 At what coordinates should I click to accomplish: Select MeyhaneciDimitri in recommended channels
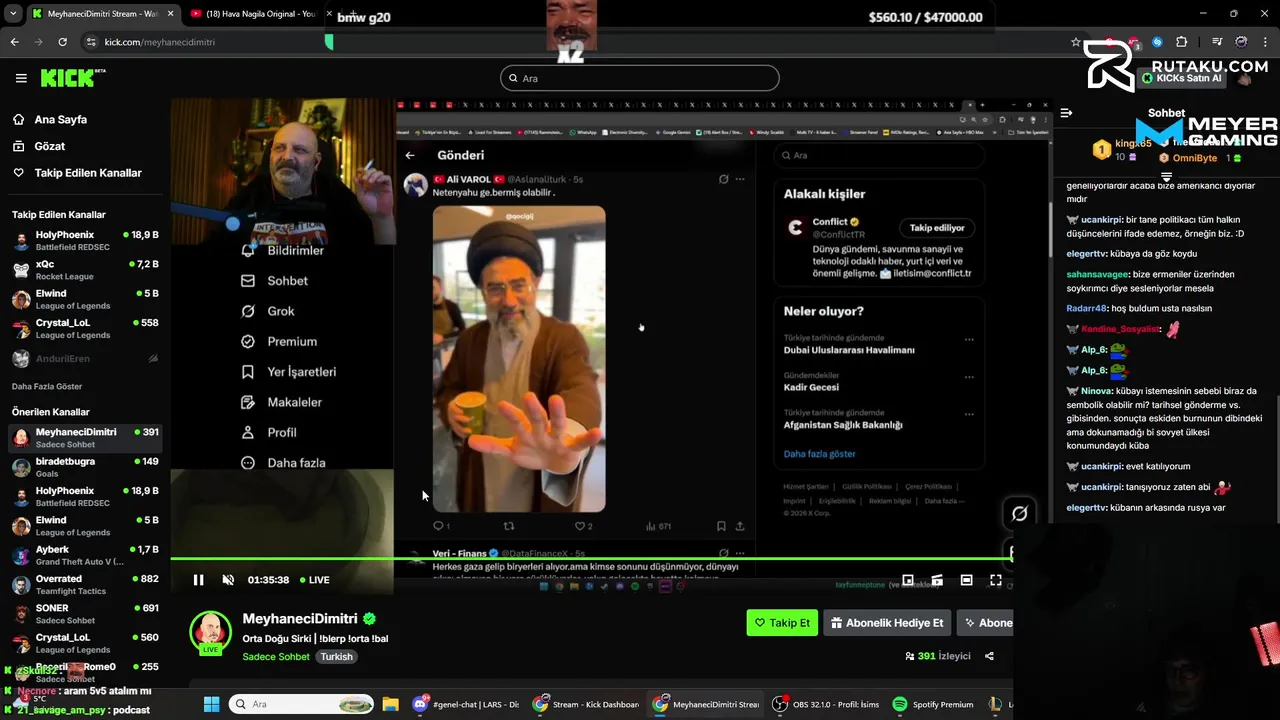point(85,437)
